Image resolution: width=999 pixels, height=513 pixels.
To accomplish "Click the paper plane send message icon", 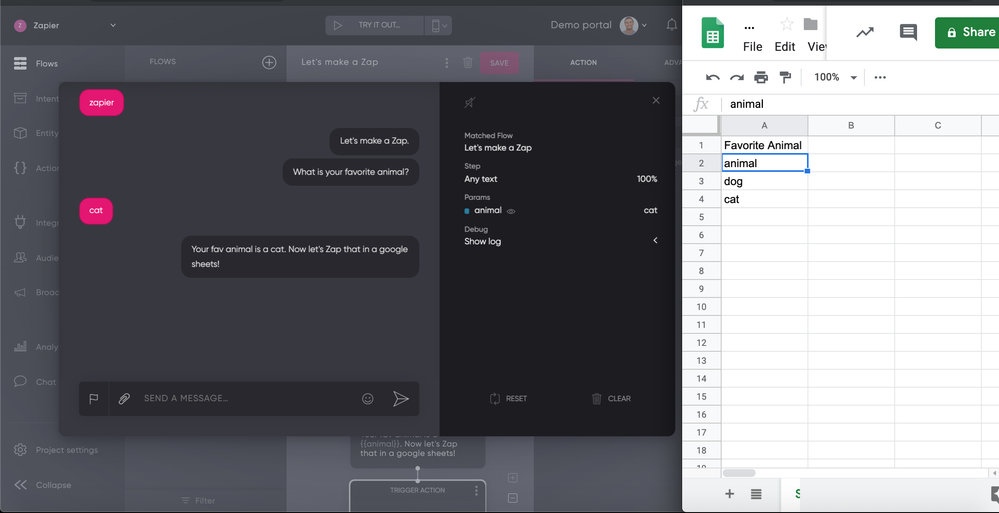I will pyautogui.click(x=401, y=399).
